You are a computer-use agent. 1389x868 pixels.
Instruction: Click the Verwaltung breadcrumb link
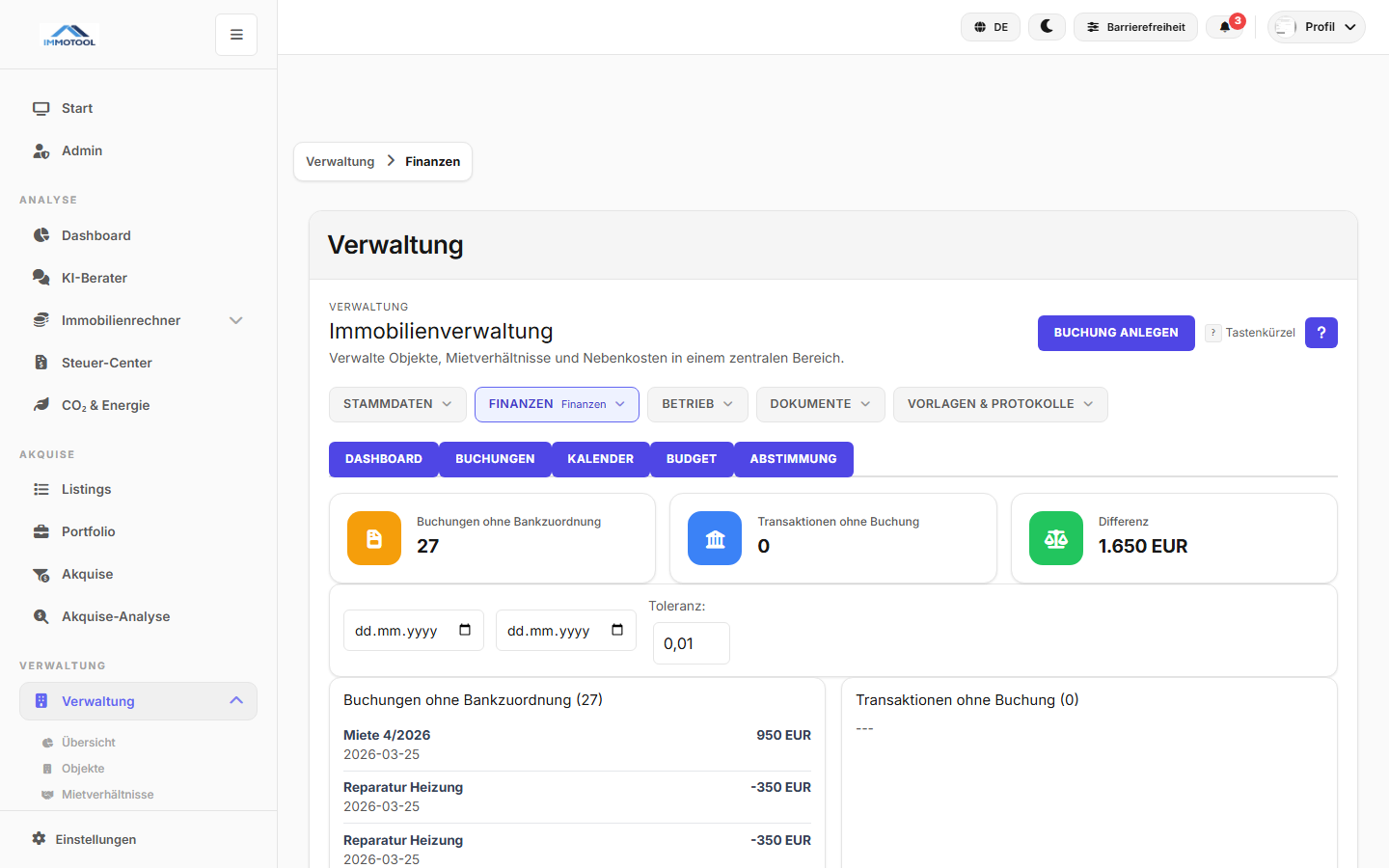340,161
